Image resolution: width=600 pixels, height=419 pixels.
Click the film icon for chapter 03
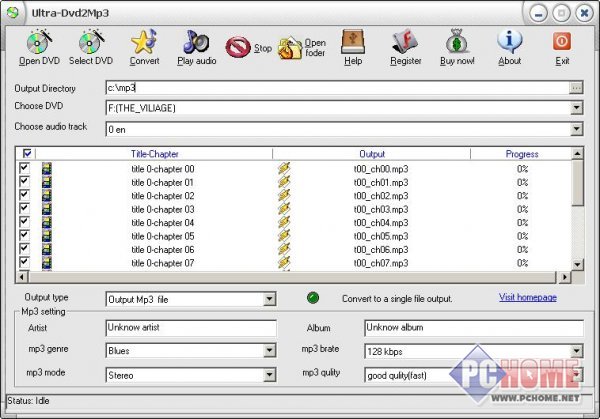coord(47,209)
